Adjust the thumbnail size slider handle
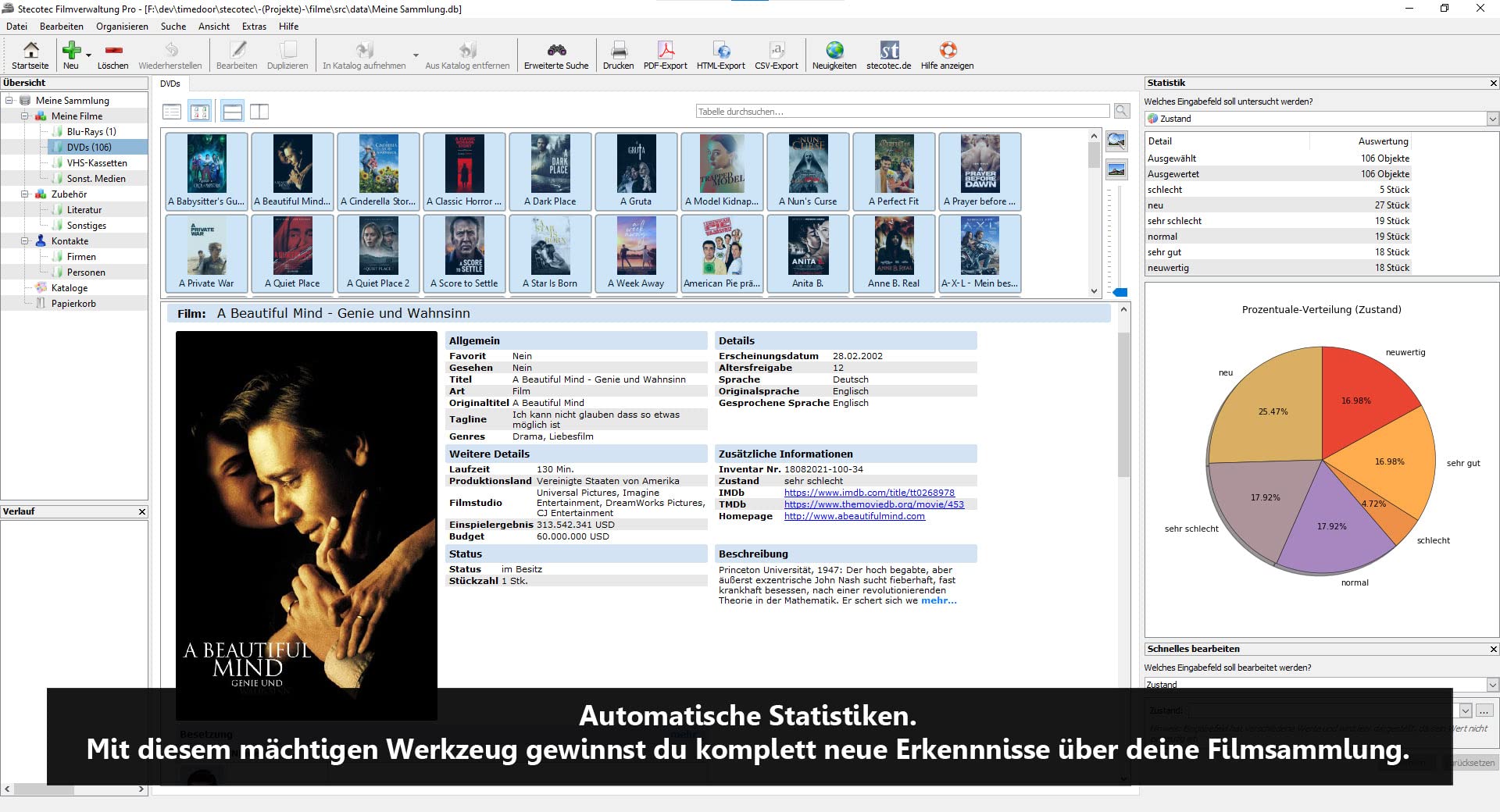The height and width of the screenshot is (812, 1500). coord(1120,292)
